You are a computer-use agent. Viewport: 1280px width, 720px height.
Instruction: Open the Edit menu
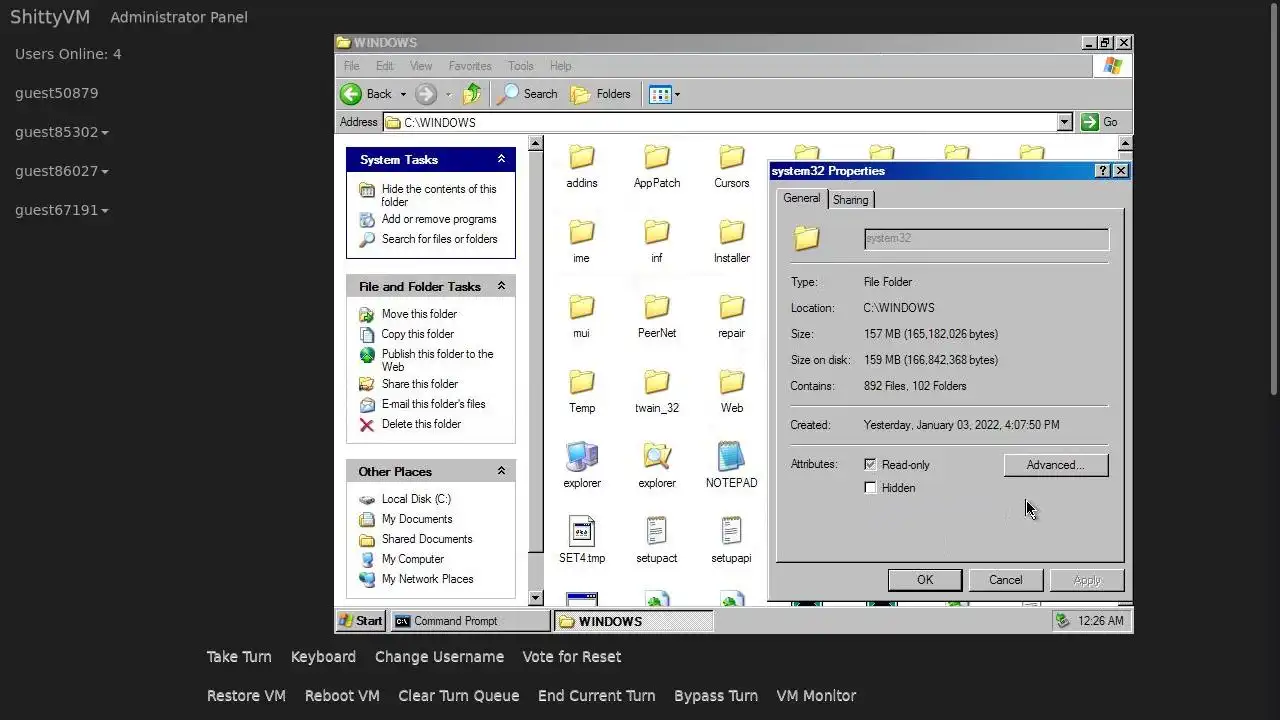(384, 66)
